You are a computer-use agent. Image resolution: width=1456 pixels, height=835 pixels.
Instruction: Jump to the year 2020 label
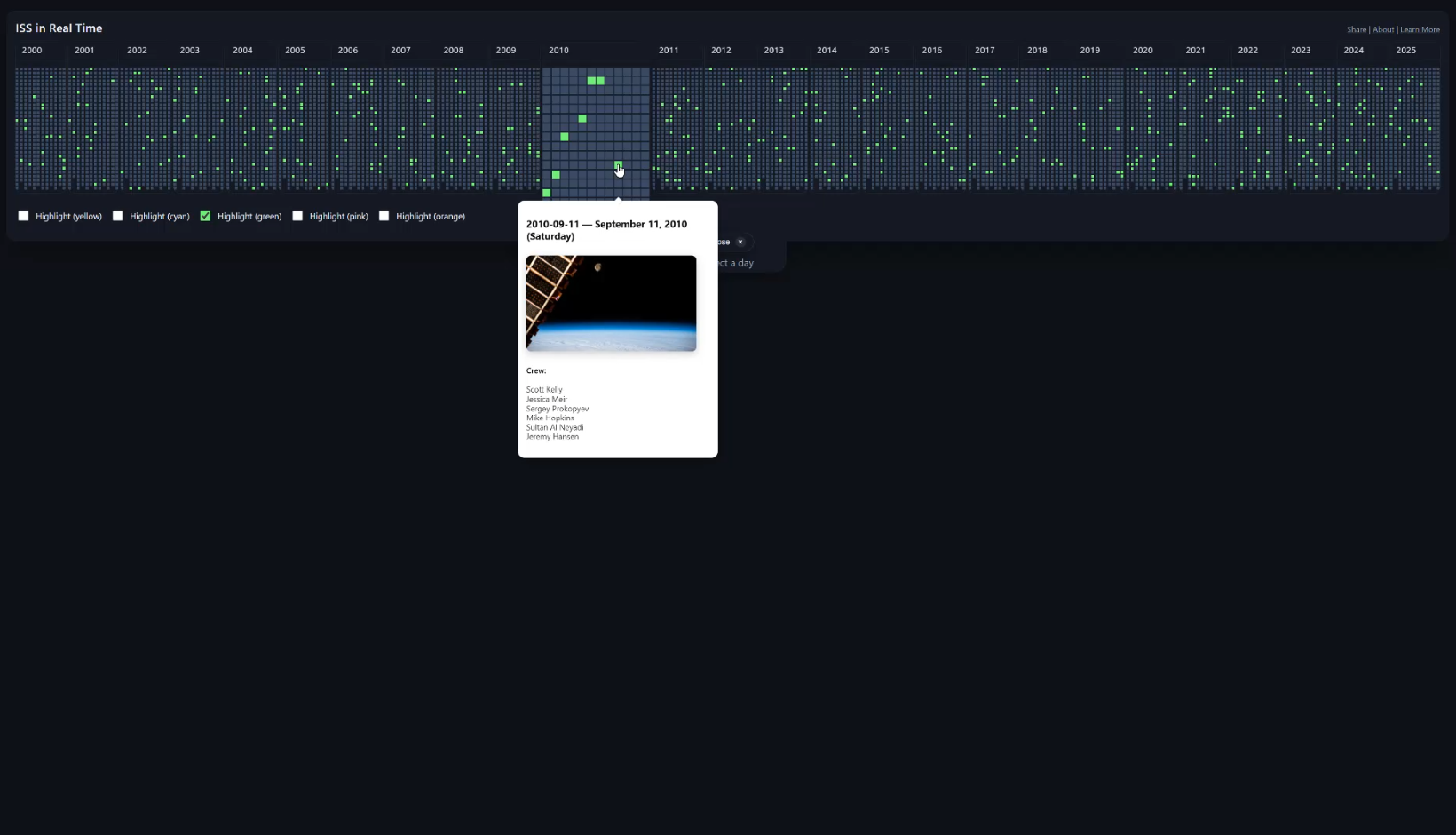pyautogui.click(x=1143, y=51)
